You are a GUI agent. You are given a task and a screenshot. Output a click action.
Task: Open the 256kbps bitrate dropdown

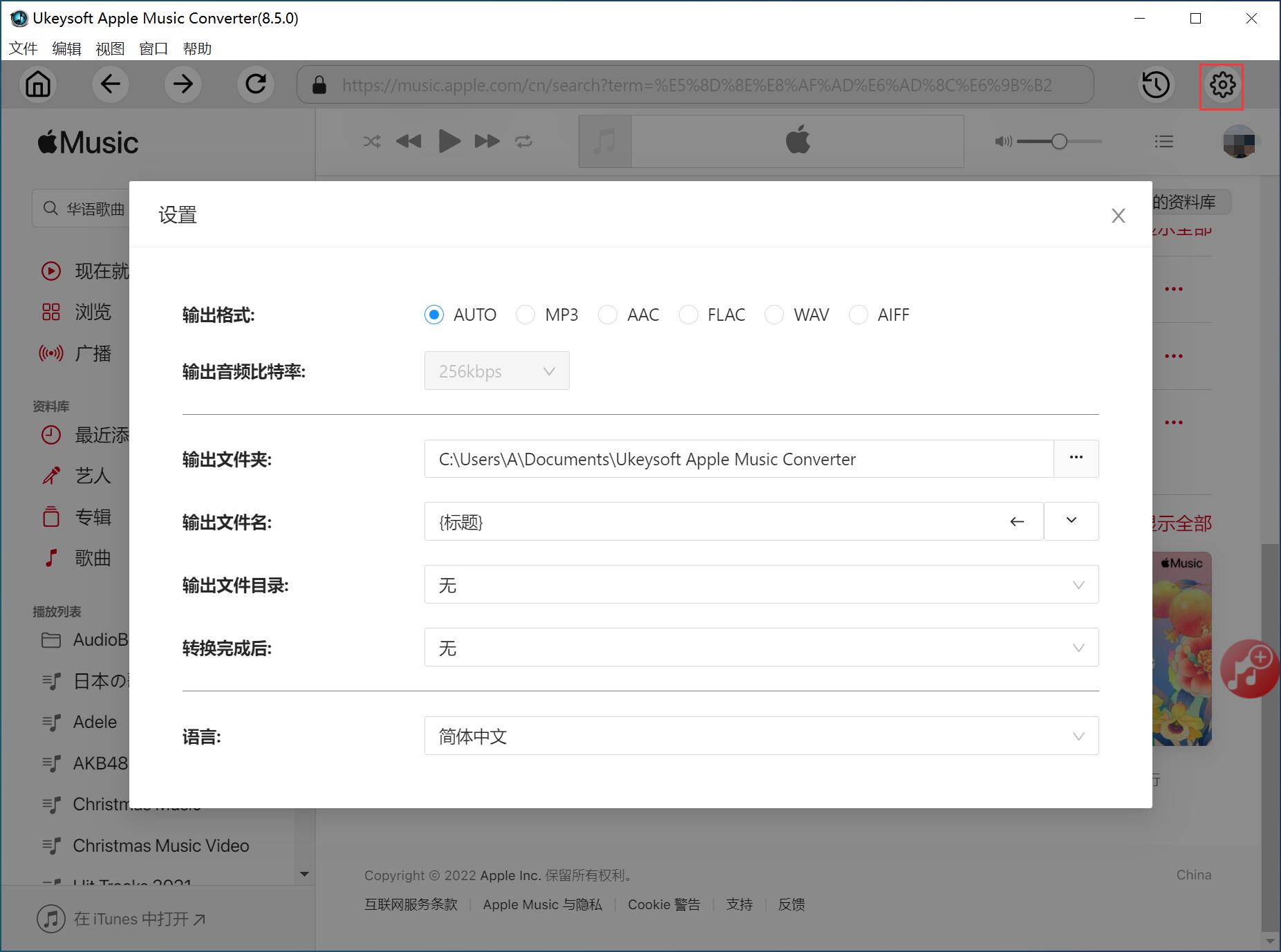point(497,371)
